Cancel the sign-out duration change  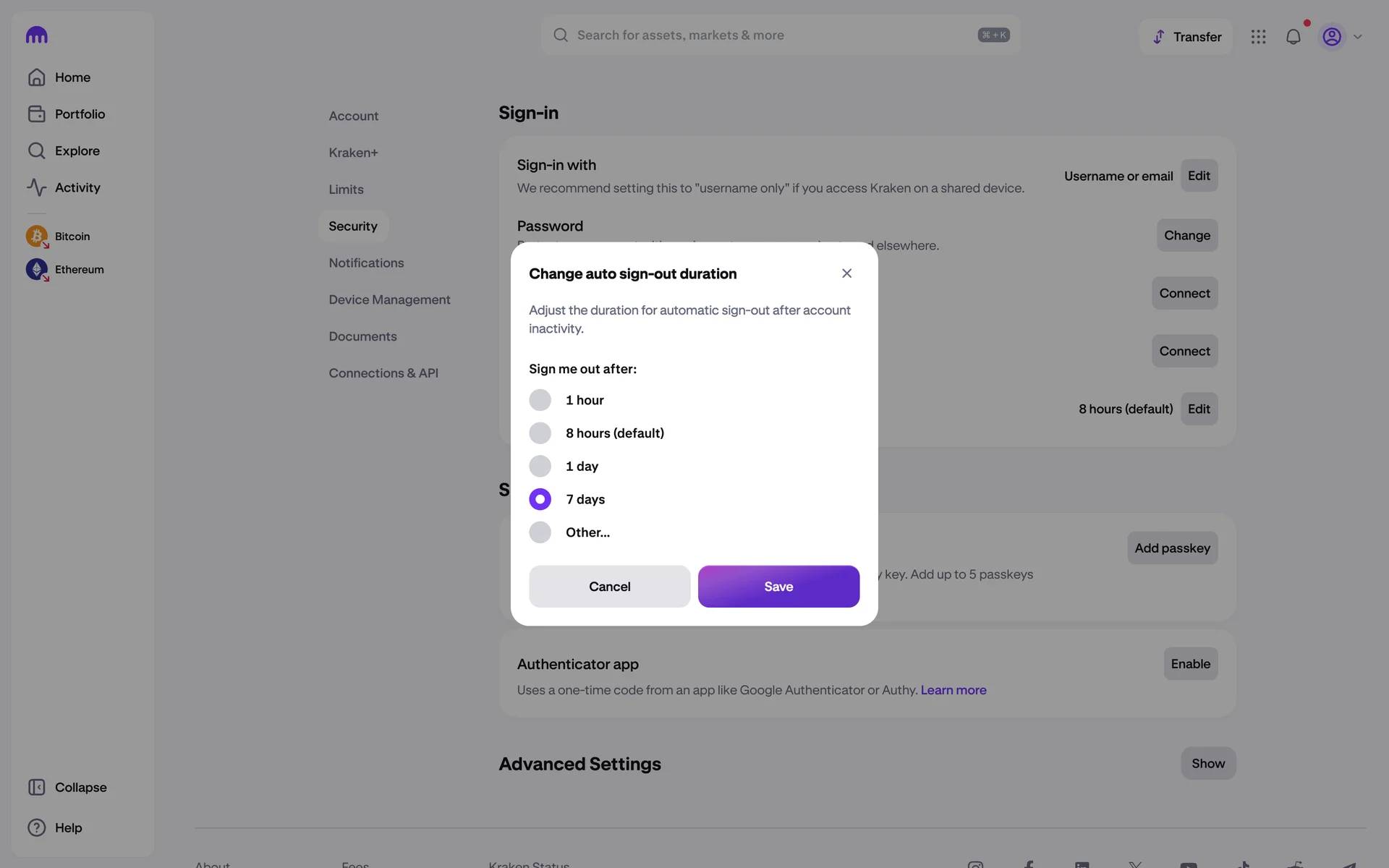pos(609,587)
